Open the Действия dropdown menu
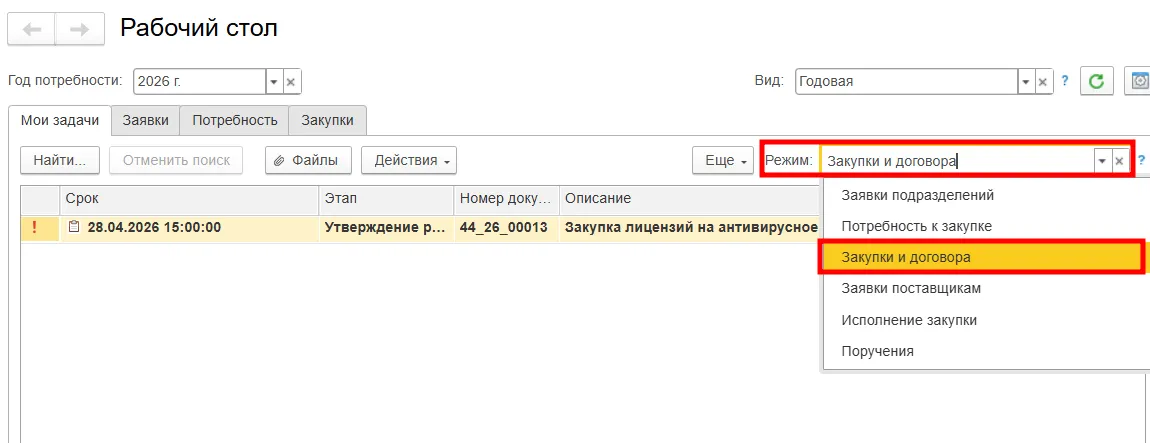The image size is (1150, 443). point(409,161)
